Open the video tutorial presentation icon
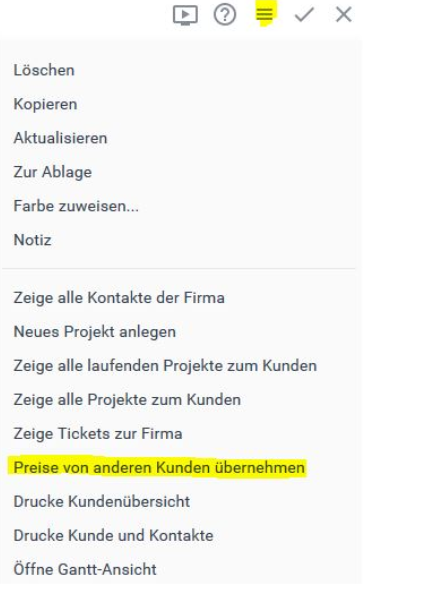Screen dimensions: 436x597 (185, 15)
